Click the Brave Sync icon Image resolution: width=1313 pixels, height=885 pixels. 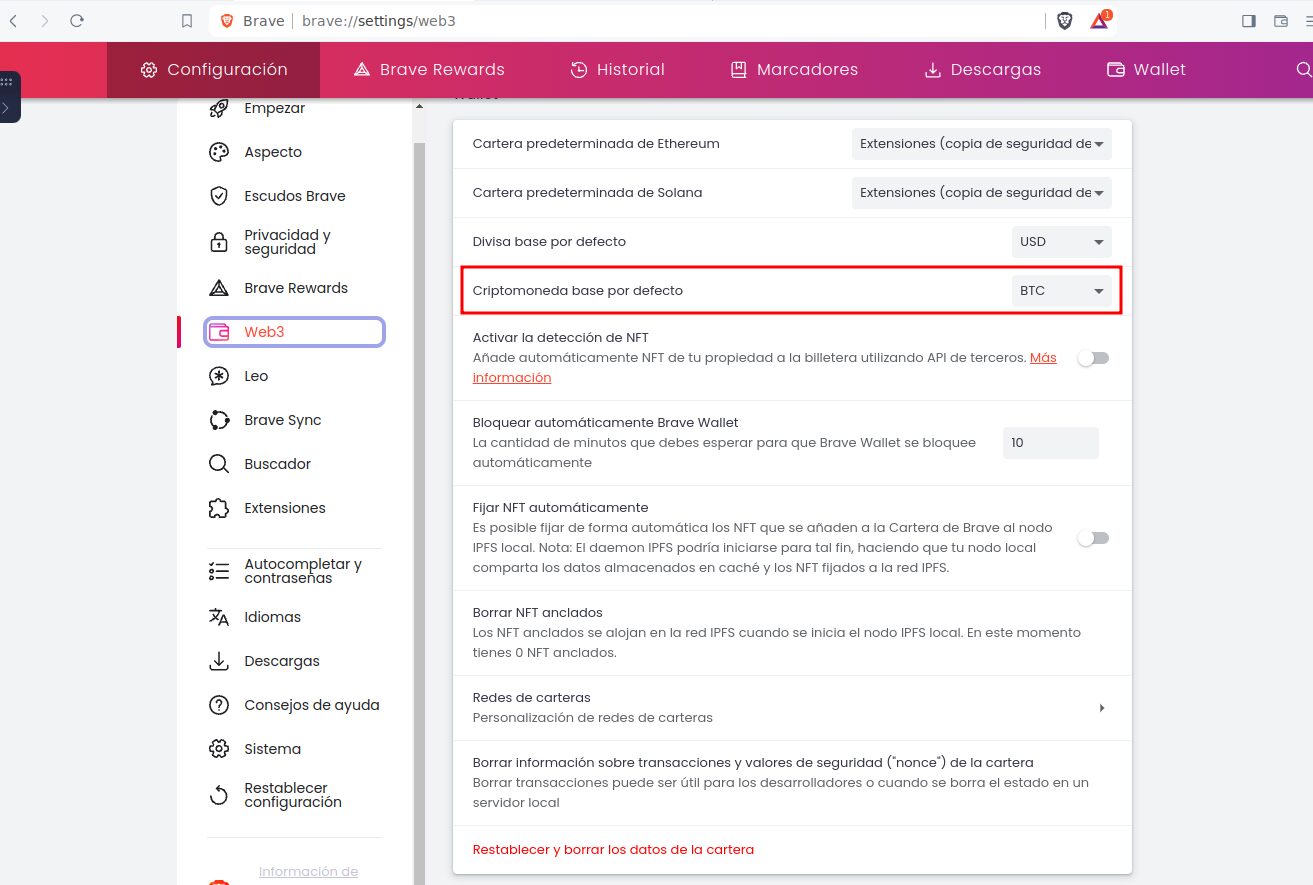[219, 420]
